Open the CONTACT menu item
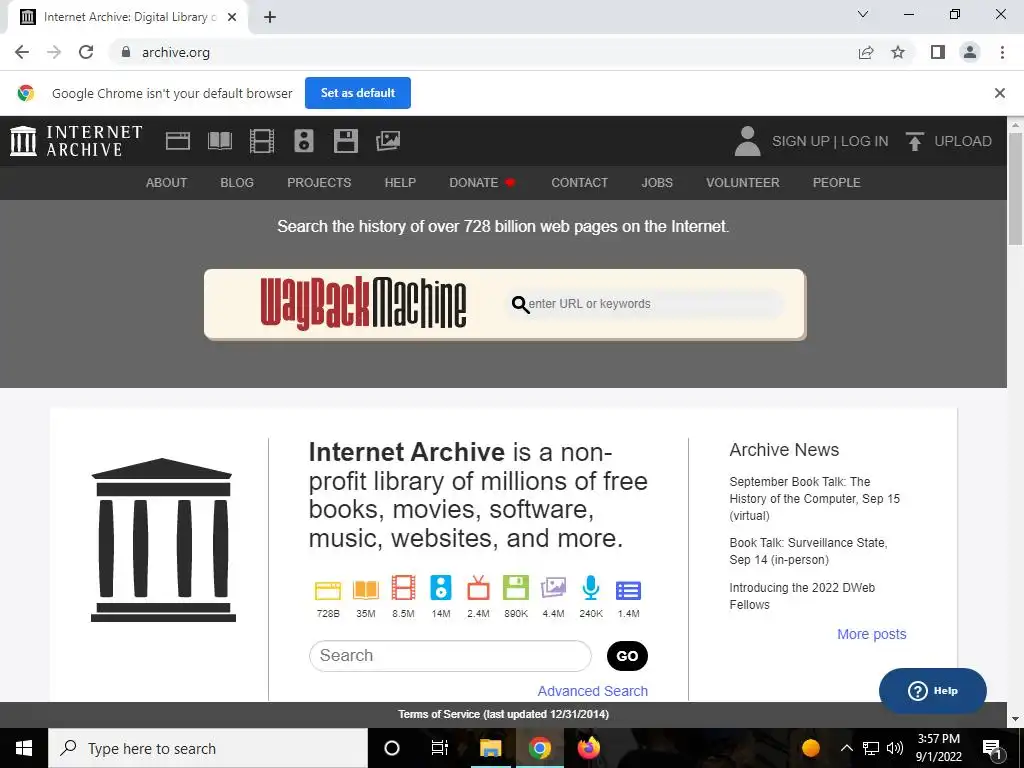Viewport: 1024px width, 768px height. pos(579,183)
